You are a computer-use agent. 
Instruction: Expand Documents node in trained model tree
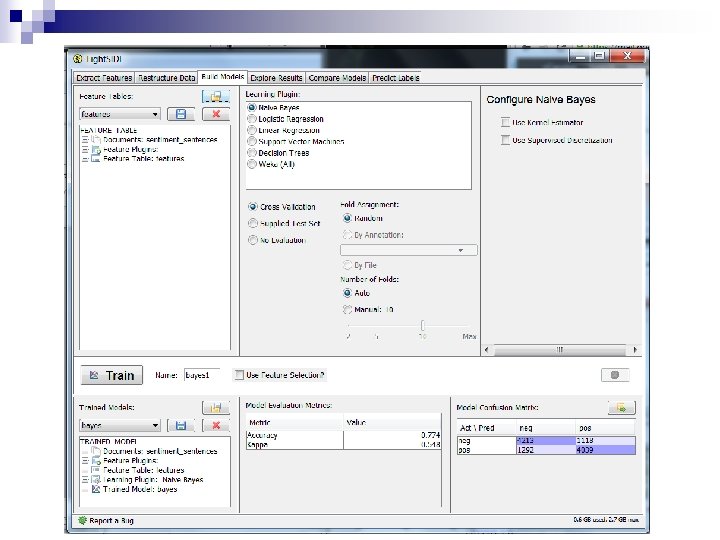85,451
